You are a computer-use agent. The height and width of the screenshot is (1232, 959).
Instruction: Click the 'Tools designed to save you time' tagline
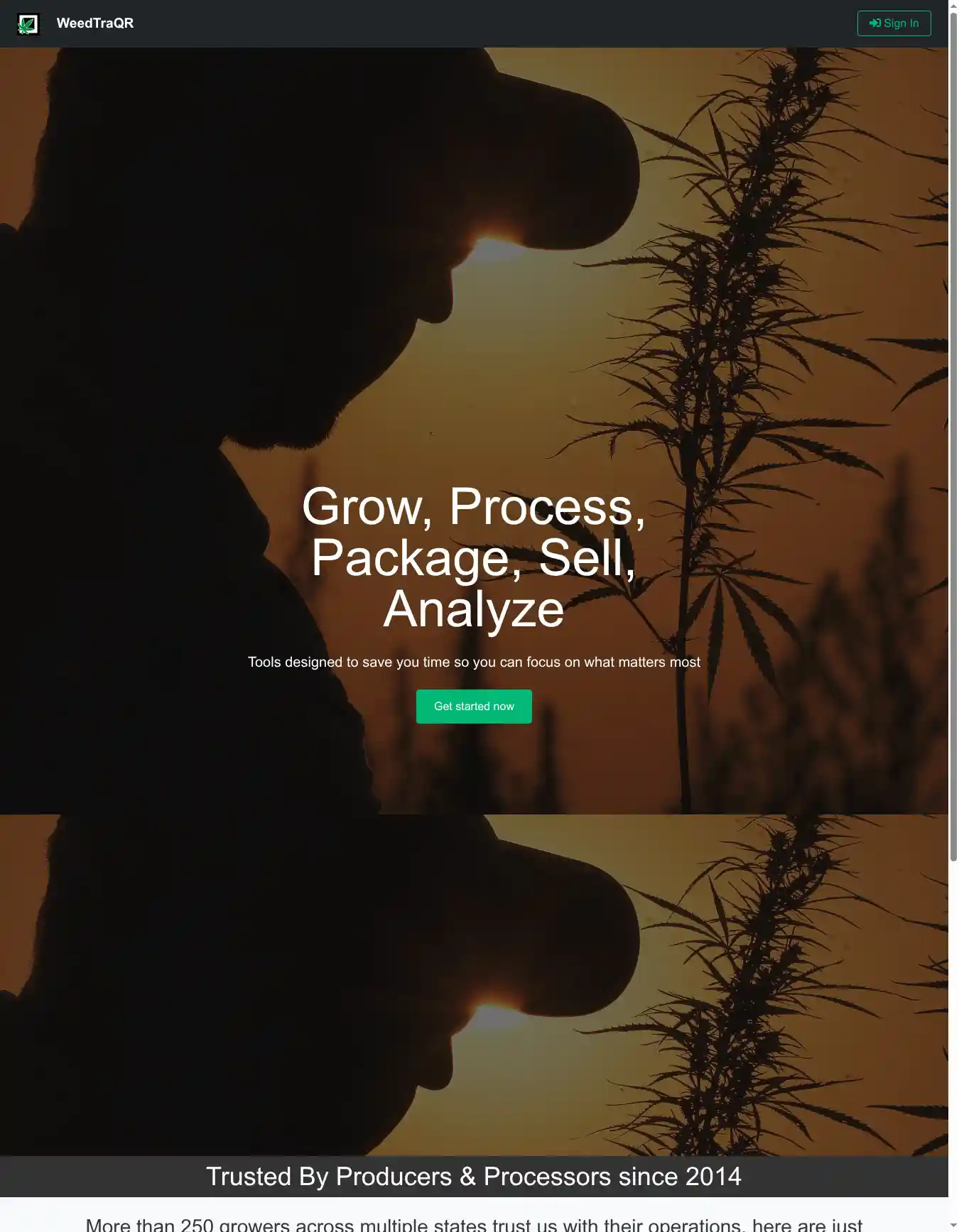pos(474,662)
